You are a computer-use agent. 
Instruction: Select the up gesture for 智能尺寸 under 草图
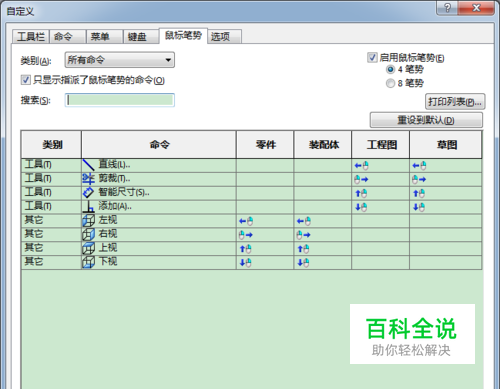(419, 193)
